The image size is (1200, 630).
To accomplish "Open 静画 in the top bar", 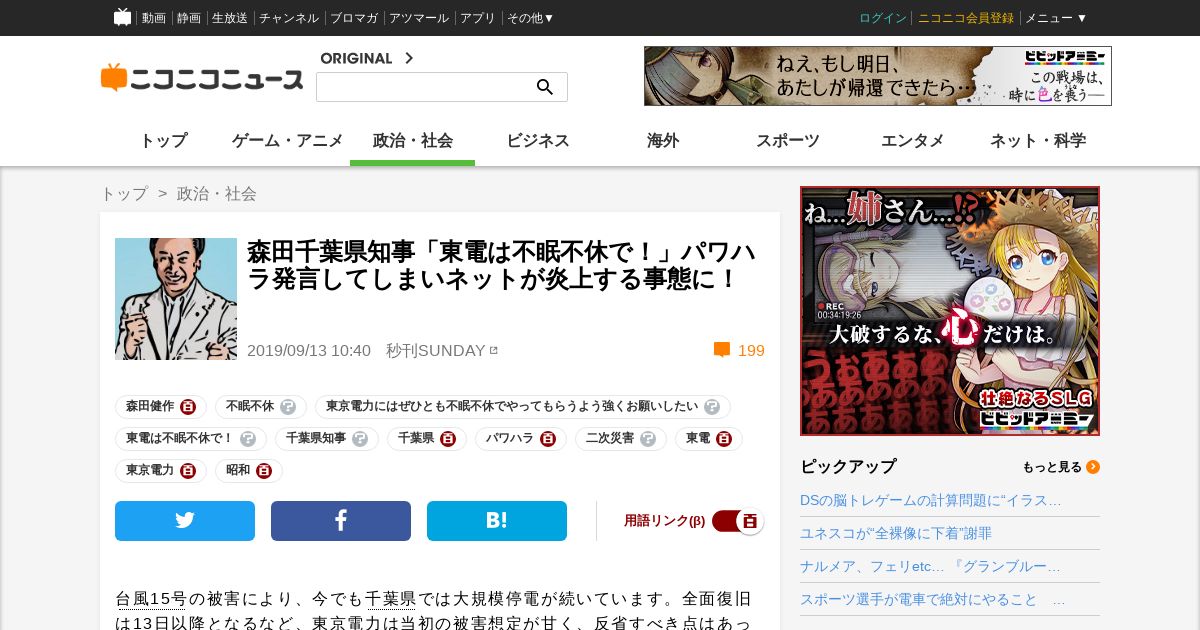I will 189,18.
